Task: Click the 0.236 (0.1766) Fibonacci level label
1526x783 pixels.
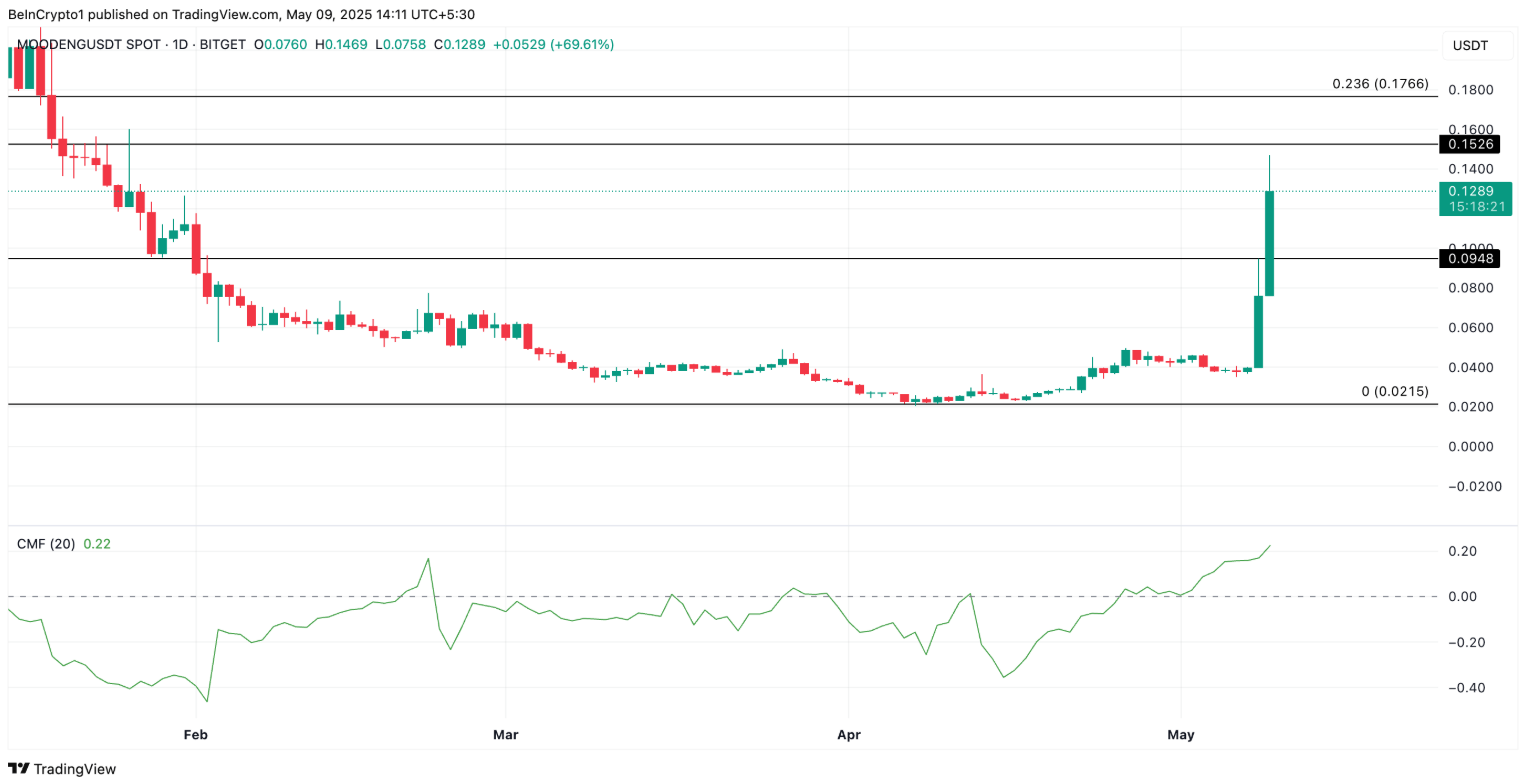Action: pos(1379,85)
